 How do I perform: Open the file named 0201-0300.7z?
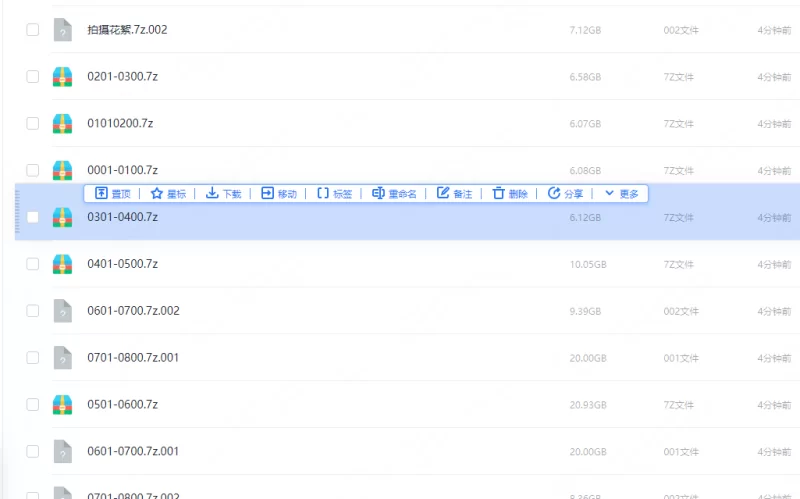coord(122,77)
